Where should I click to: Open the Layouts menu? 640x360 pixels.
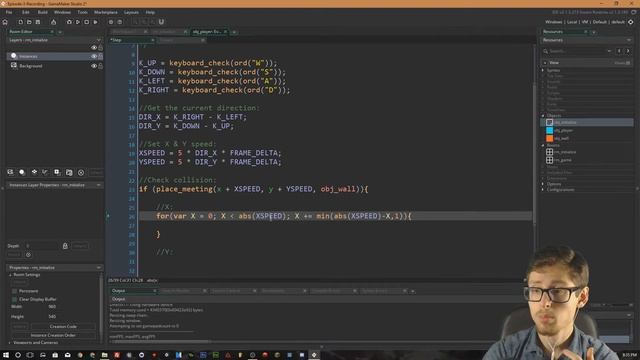(x=131, y=12)
